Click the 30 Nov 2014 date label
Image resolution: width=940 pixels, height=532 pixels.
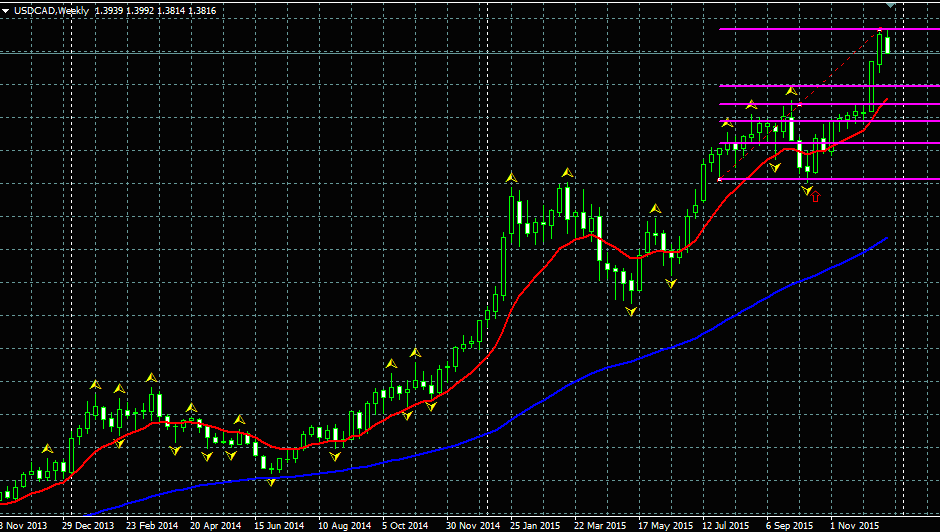pos(473,525)
